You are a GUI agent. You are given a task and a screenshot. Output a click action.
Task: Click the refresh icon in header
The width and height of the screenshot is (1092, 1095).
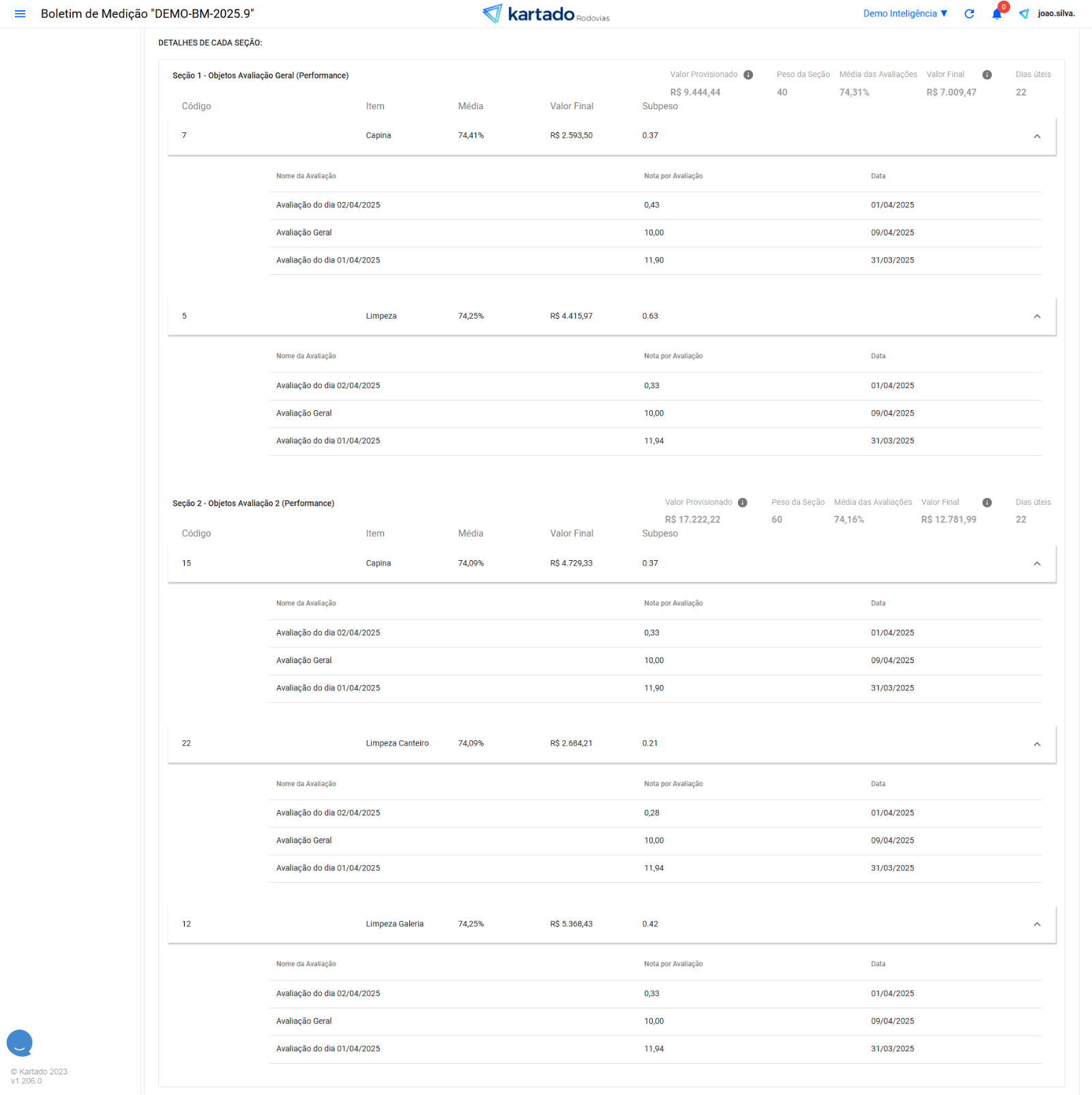[969, 14]
